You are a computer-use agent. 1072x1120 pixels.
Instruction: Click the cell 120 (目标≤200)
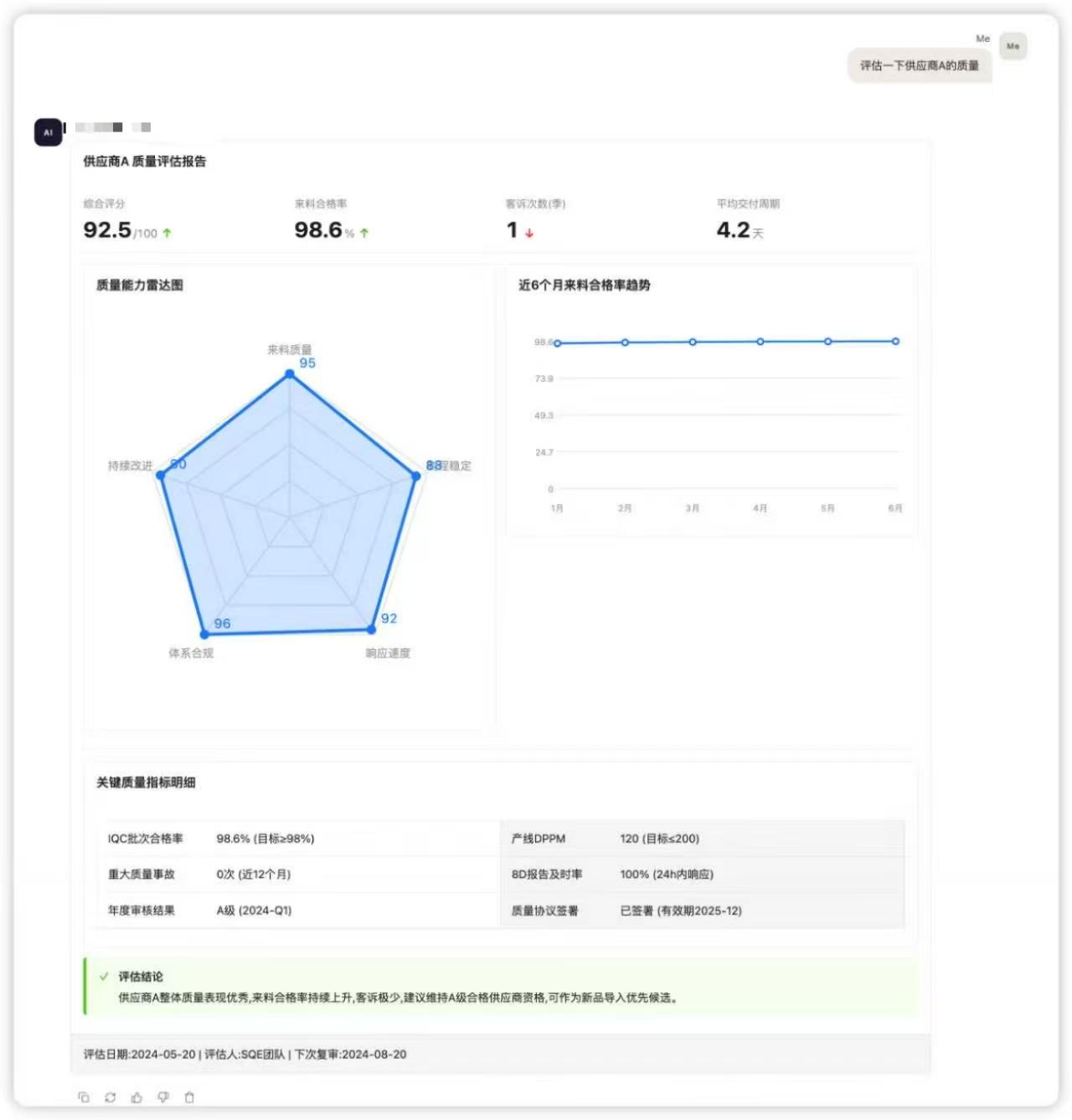tap(659, 839)
